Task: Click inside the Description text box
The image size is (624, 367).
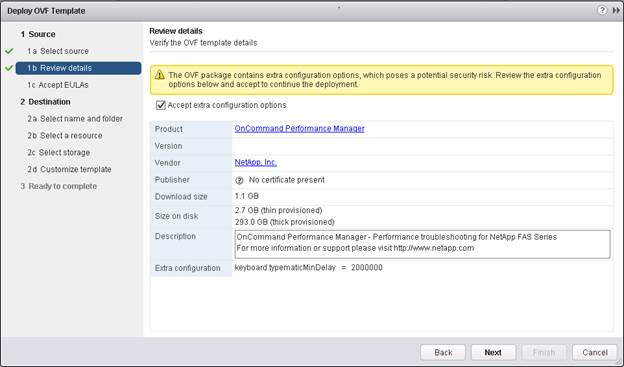Action: click(x=422, y=244)
